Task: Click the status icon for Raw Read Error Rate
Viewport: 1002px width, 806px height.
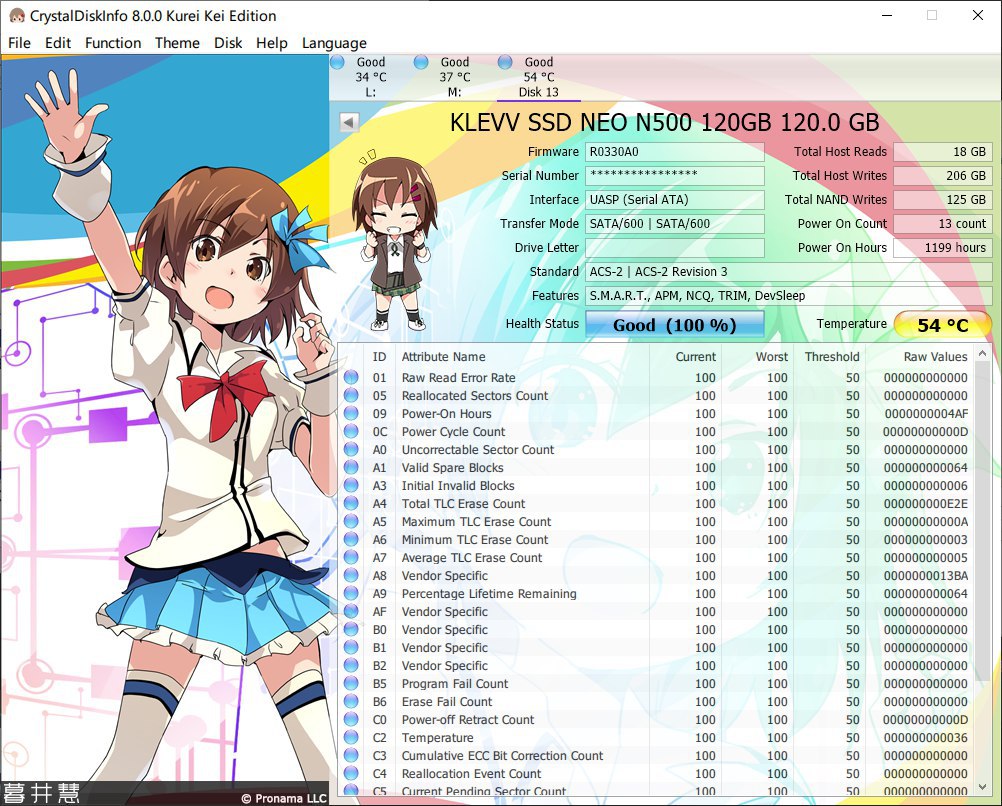Action: [x=351, y=378]
